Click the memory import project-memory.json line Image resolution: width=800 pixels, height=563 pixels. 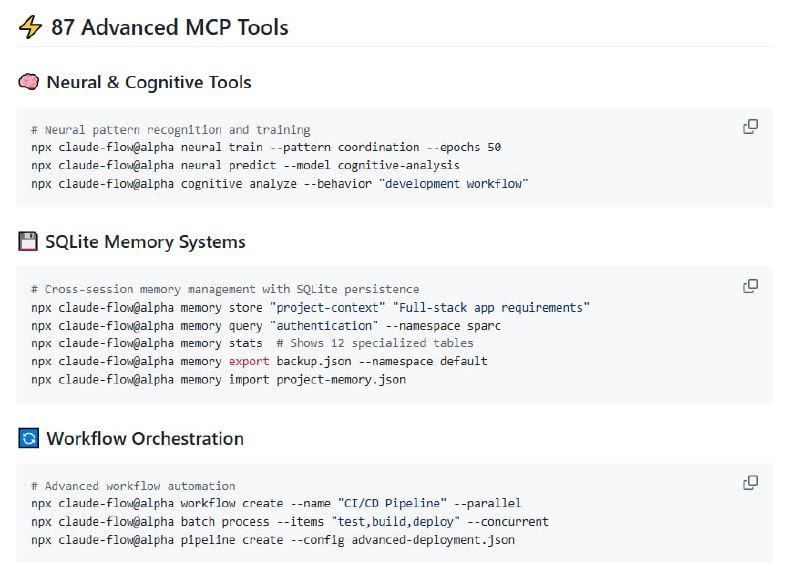218,379
